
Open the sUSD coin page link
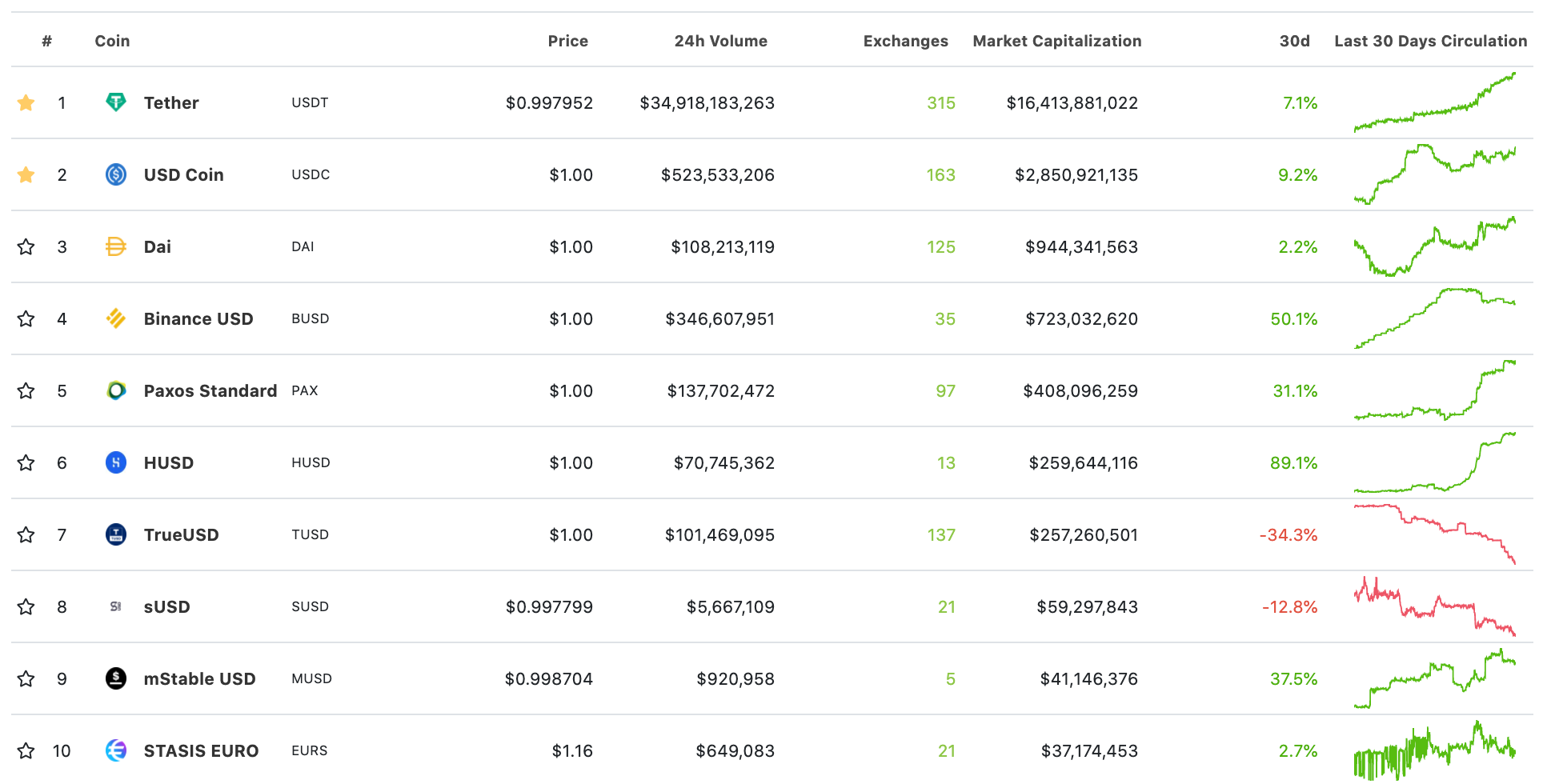click(167, 606)
